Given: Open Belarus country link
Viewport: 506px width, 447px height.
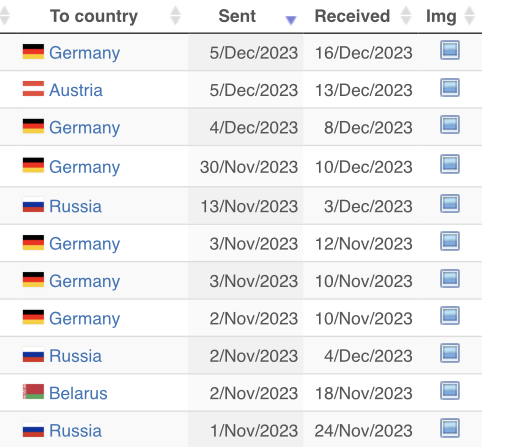Looking at the screenshot, I should pyautogui.click(x=78, y=393).
